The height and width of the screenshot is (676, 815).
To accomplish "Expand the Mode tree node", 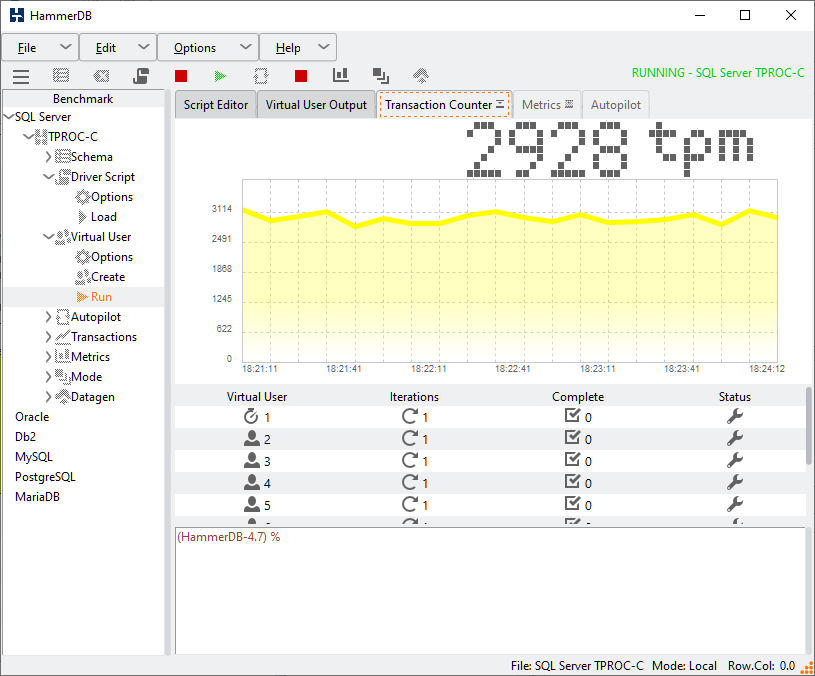I will pyautogui.click(x=48, y=377).
